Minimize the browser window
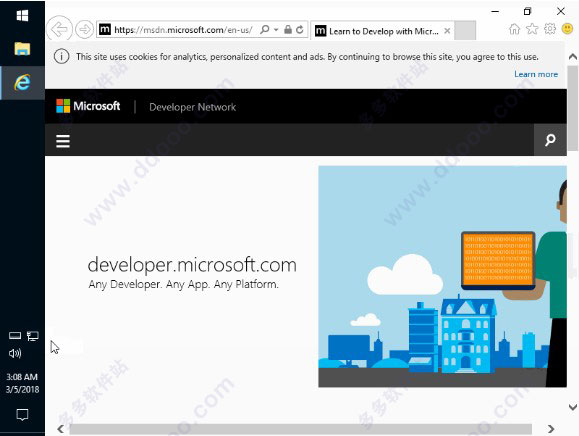This screenshot has width=579, height=436. click(x=495, y=11)
